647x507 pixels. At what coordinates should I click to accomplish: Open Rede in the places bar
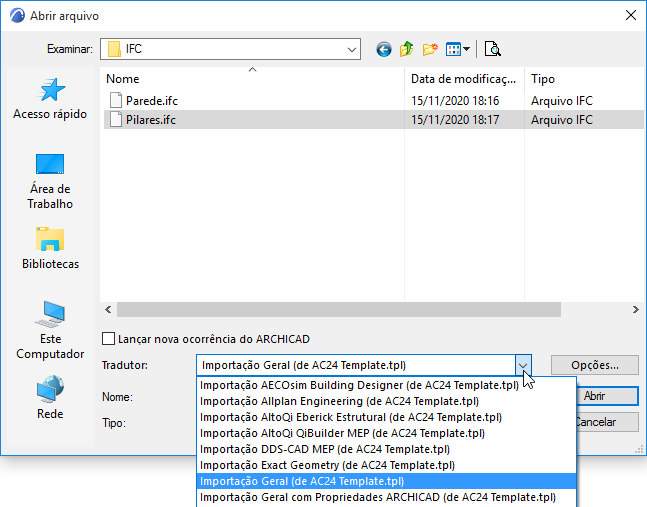click(50, 397)
